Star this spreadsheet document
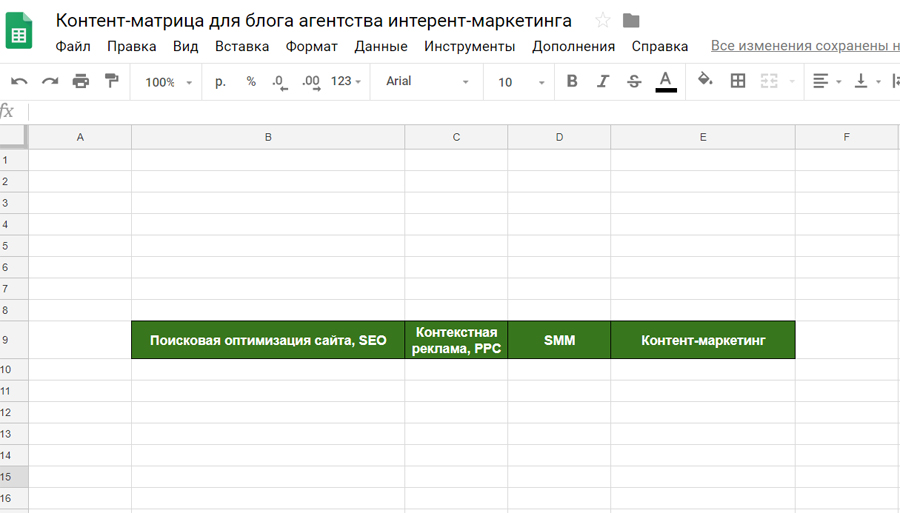 click(603, 21)
